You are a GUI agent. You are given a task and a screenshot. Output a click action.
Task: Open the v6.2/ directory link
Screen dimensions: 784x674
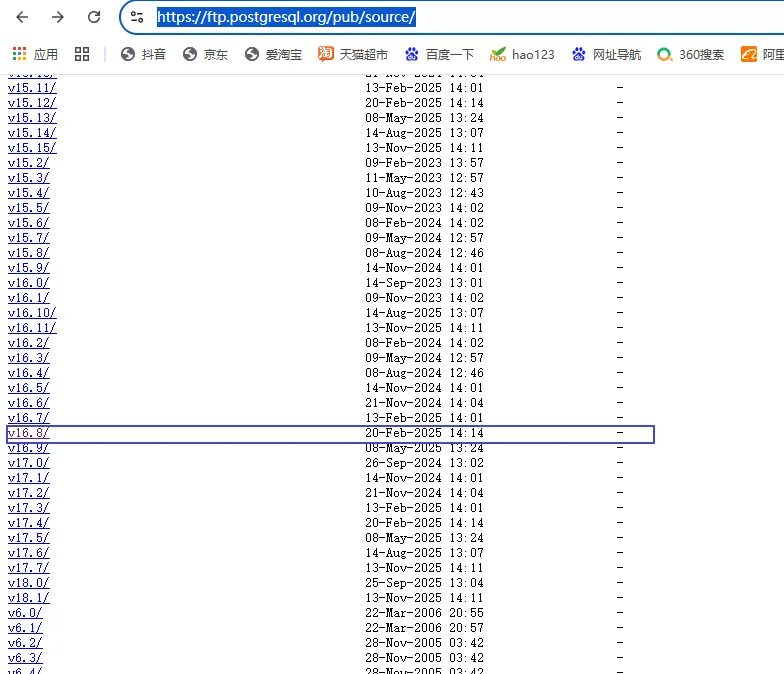25,643
